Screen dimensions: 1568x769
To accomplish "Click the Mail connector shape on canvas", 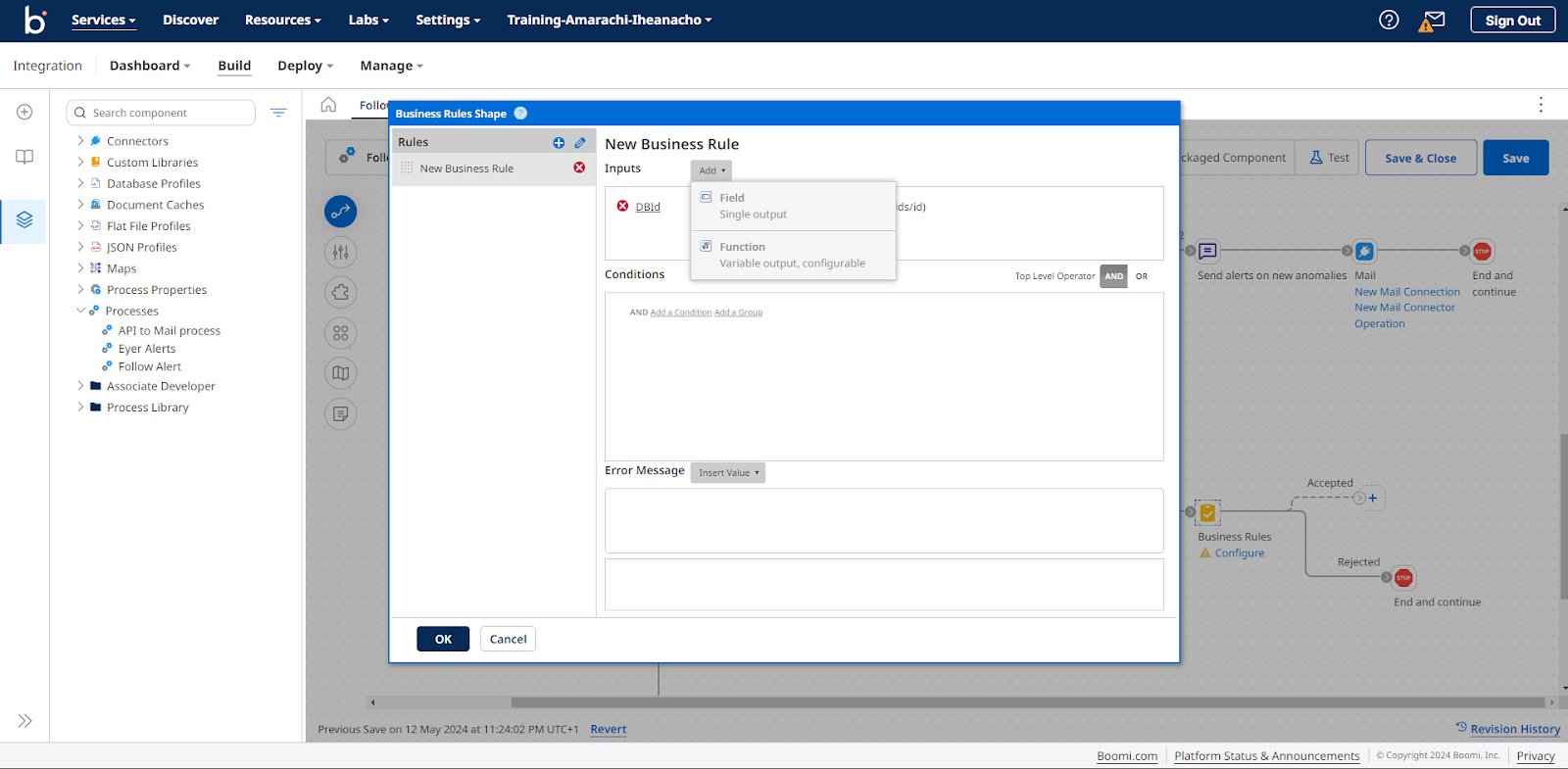I will pyautogui.click(x=1364, y=251).
